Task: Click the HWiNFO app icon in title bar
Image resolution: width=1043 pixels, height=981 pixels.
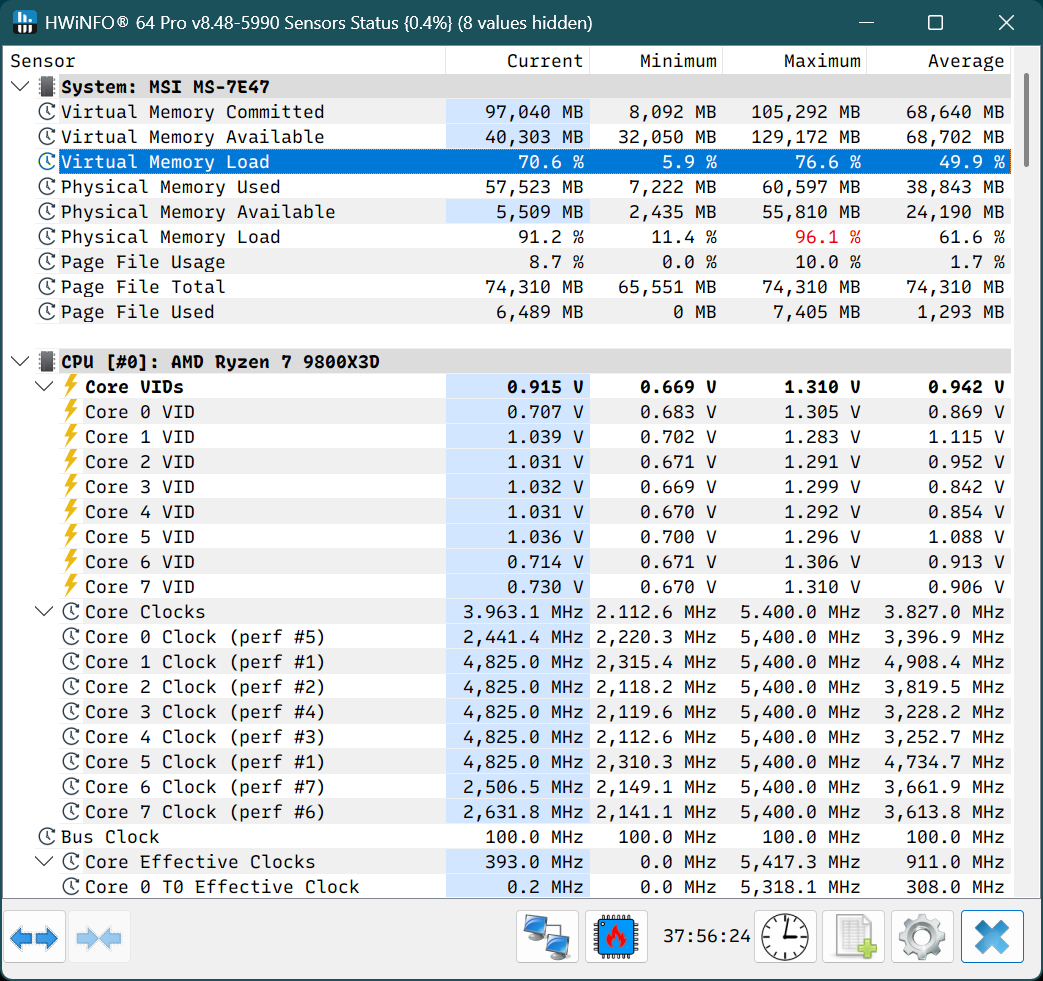Action: click(25, 22)
